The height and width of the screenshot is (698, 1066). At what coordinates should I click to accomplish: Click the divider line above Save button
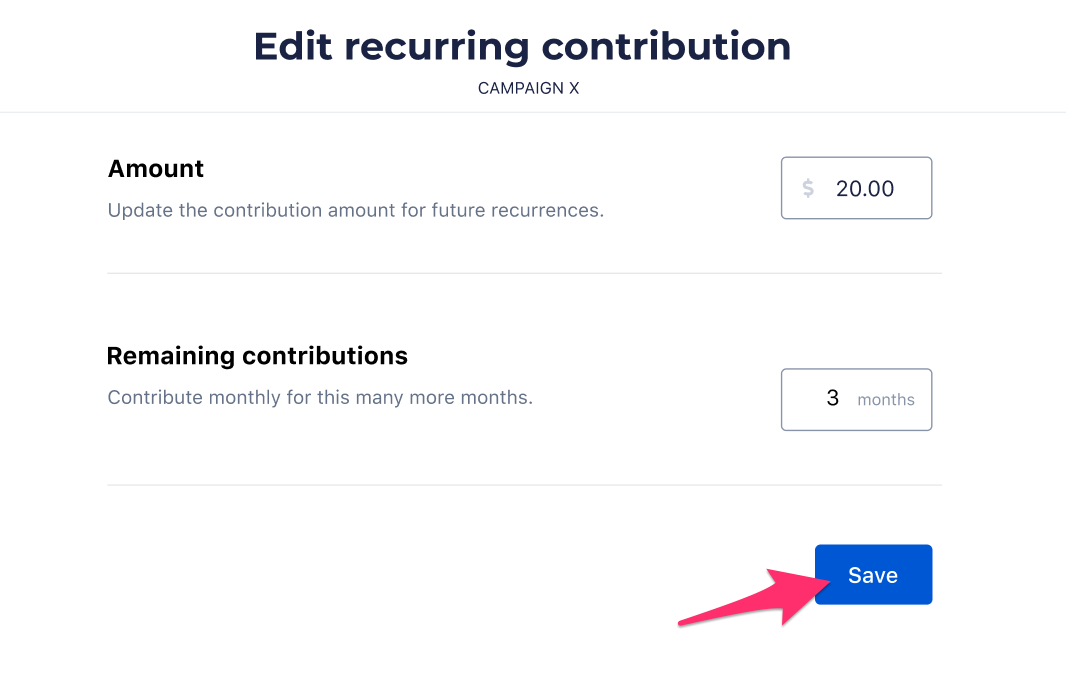tap(524, 485)
